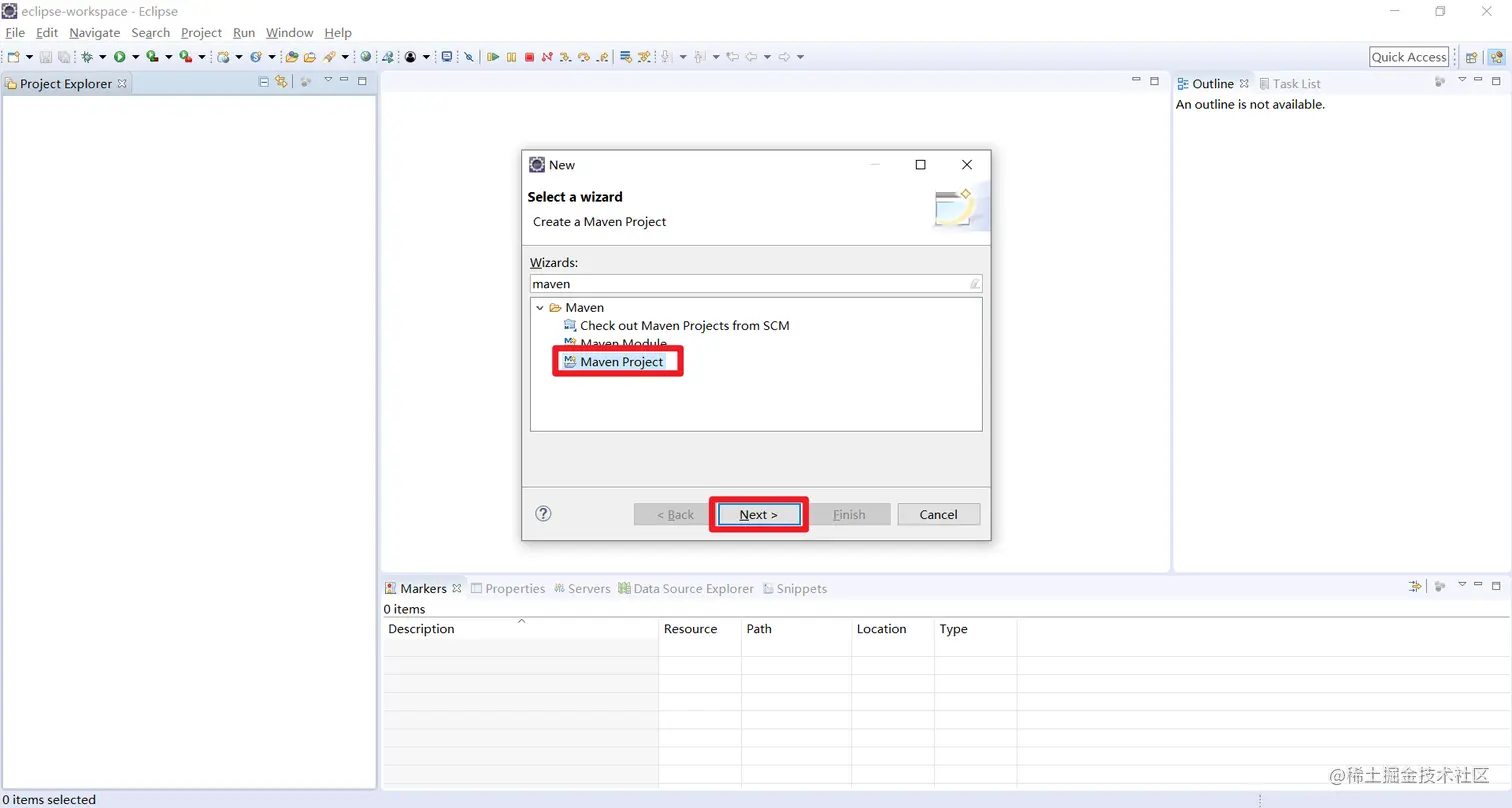Open the Window menu
The height and width of the screenshot is (808, 1512).
(x=290, y=33)
